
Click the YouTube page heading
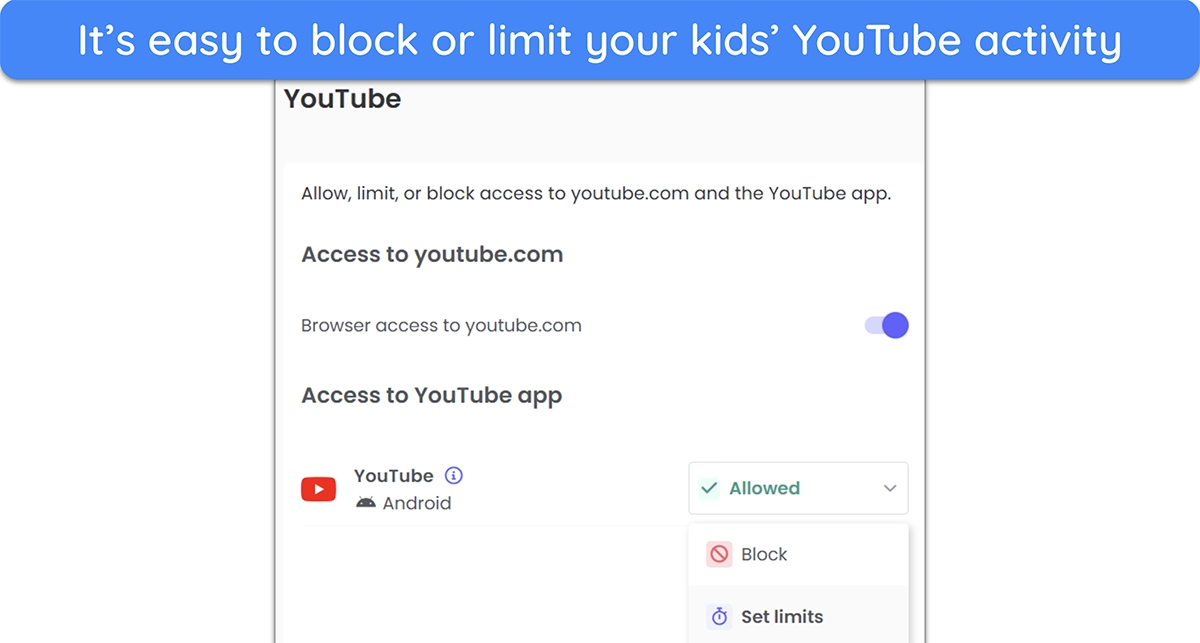342,99
